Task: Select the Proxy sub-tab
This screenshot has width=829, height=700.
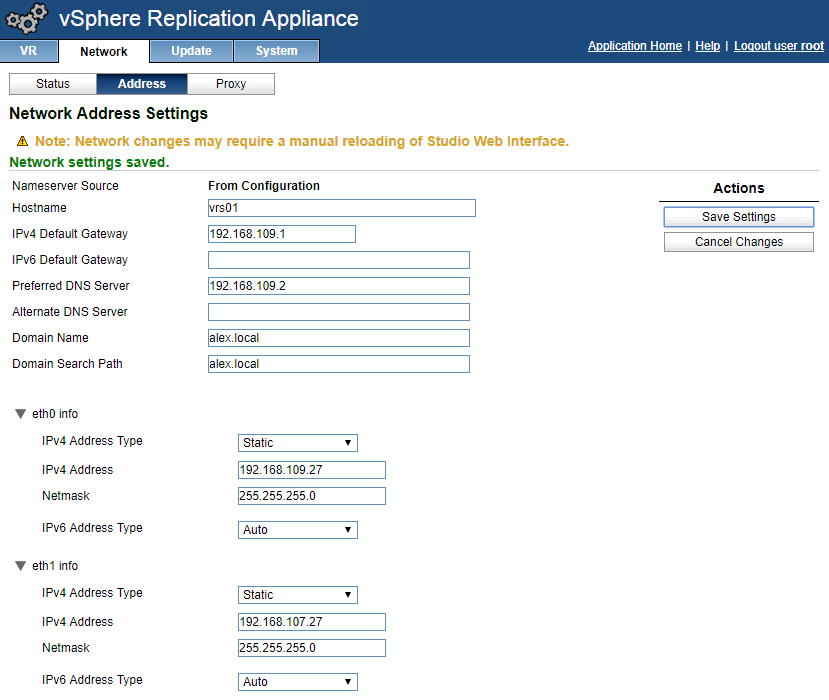Action: click(231, 84)
